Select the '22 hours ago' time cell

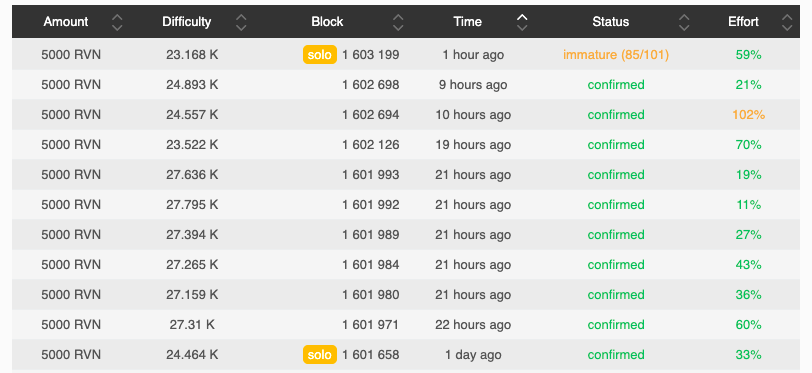click(473, 325)
